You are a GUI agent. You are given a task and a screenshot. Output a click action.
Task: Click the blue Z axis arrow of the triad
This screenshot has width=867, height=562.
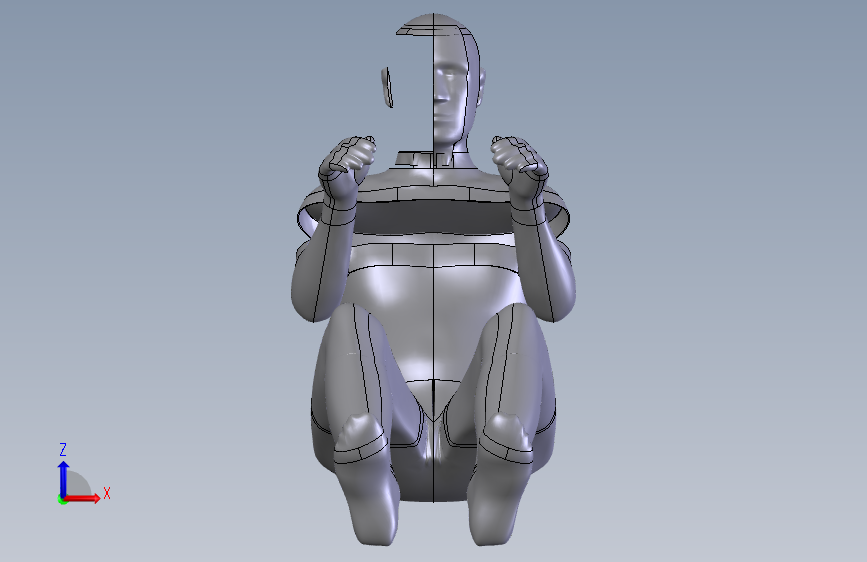tap(64, 479)
